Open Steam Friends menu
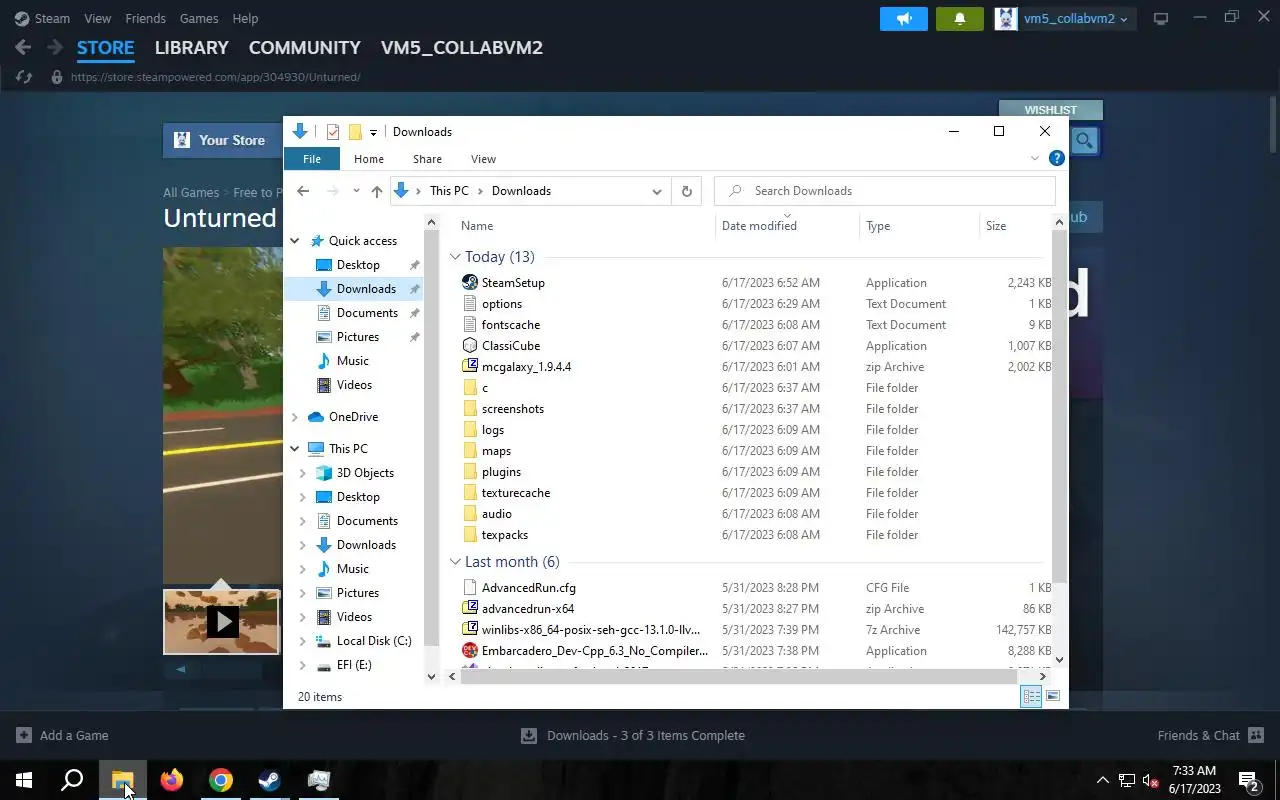The width and height of the screenshot is (1280, 800). point(145,18)
